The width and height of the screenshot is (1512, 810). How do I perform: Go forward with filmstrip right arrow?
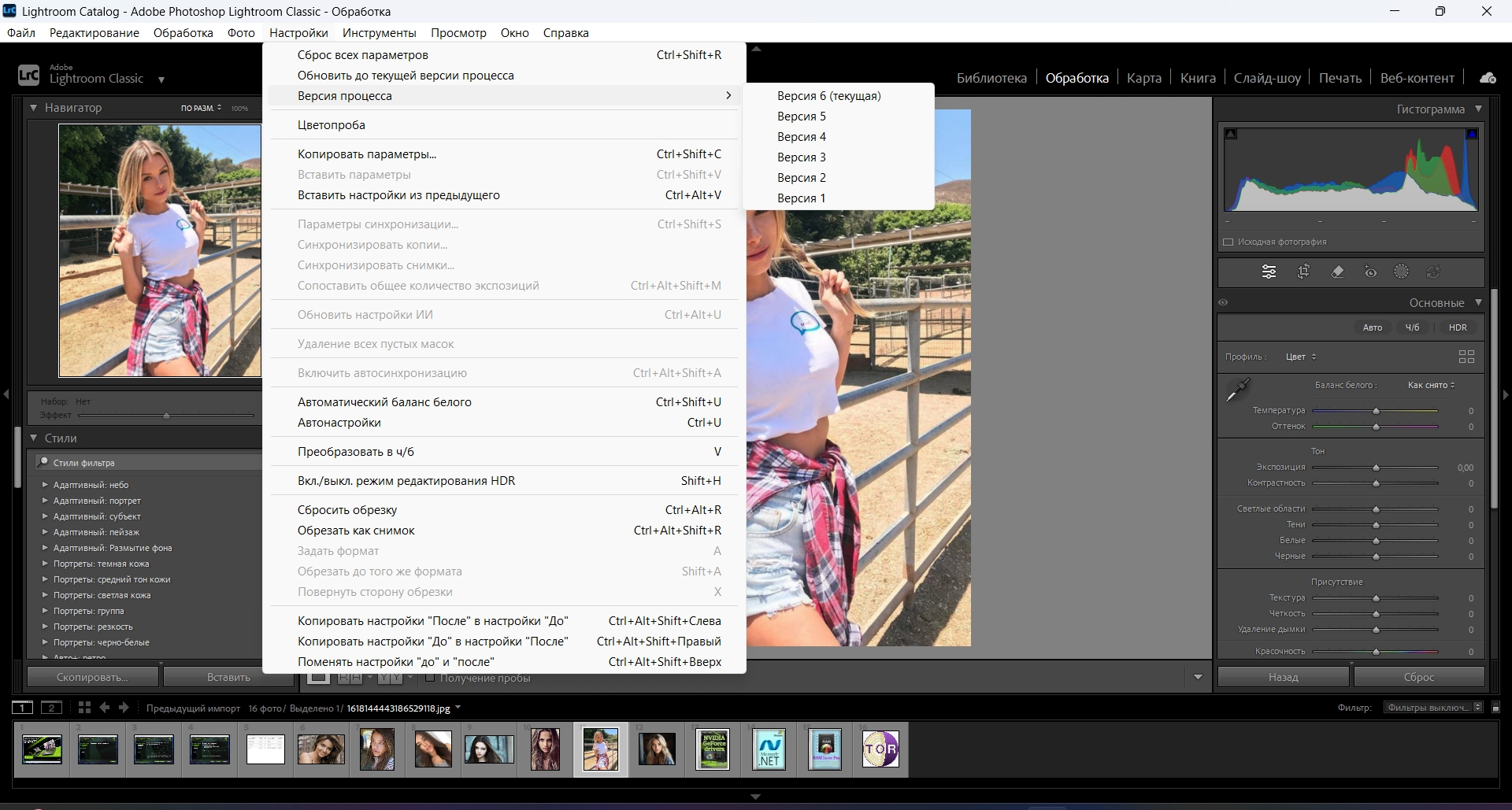coord(124,708)
